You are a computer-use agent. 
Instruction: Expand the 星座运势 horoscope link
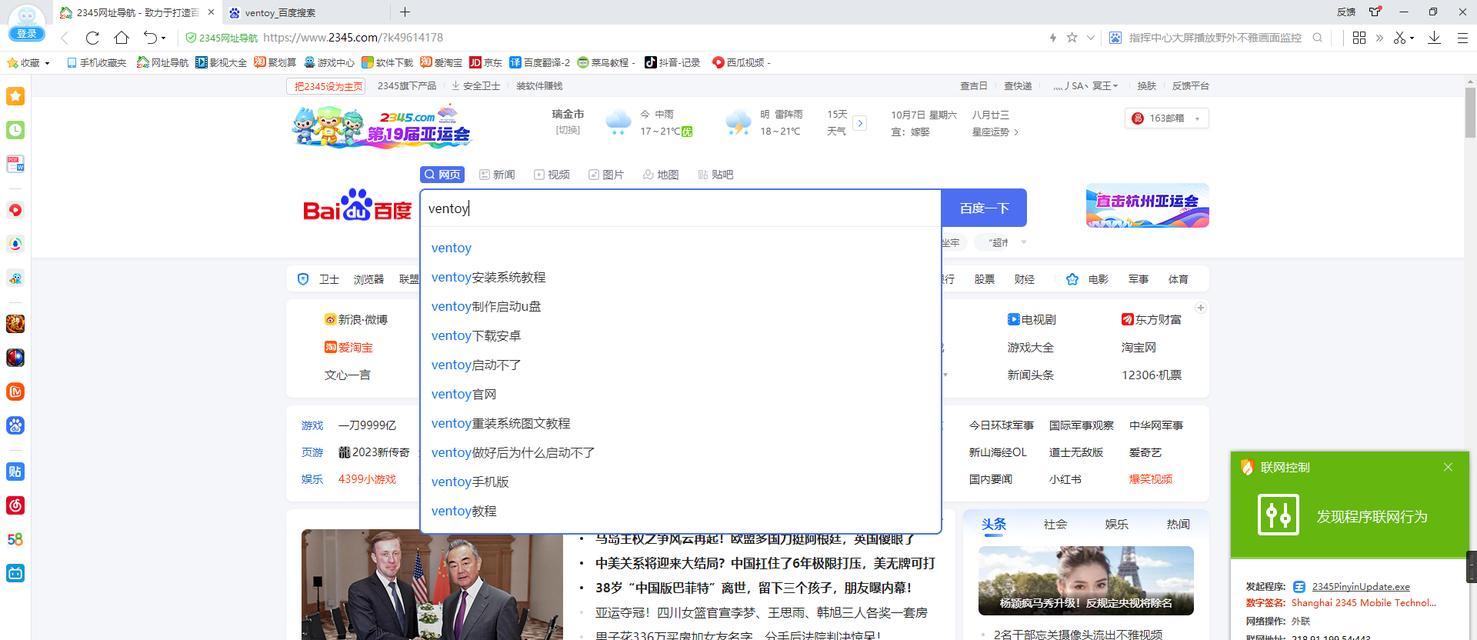tap(995, 132)
